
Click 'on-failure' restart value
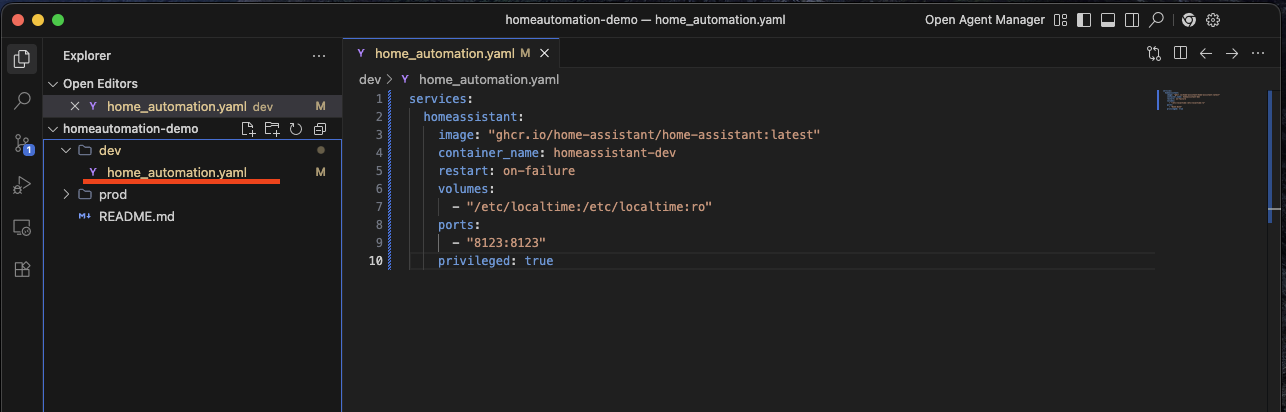click(x=539, y=171)
